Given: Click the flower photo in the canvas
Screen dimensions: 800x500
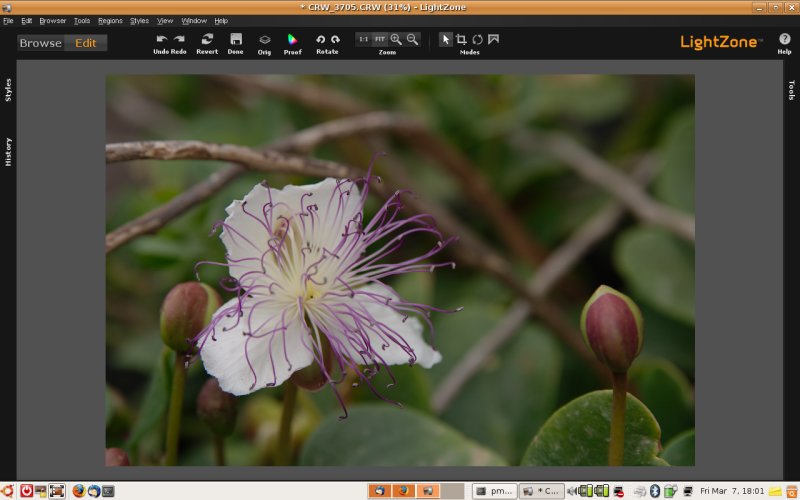Looking at the screenshot, I should coord(400,270).
